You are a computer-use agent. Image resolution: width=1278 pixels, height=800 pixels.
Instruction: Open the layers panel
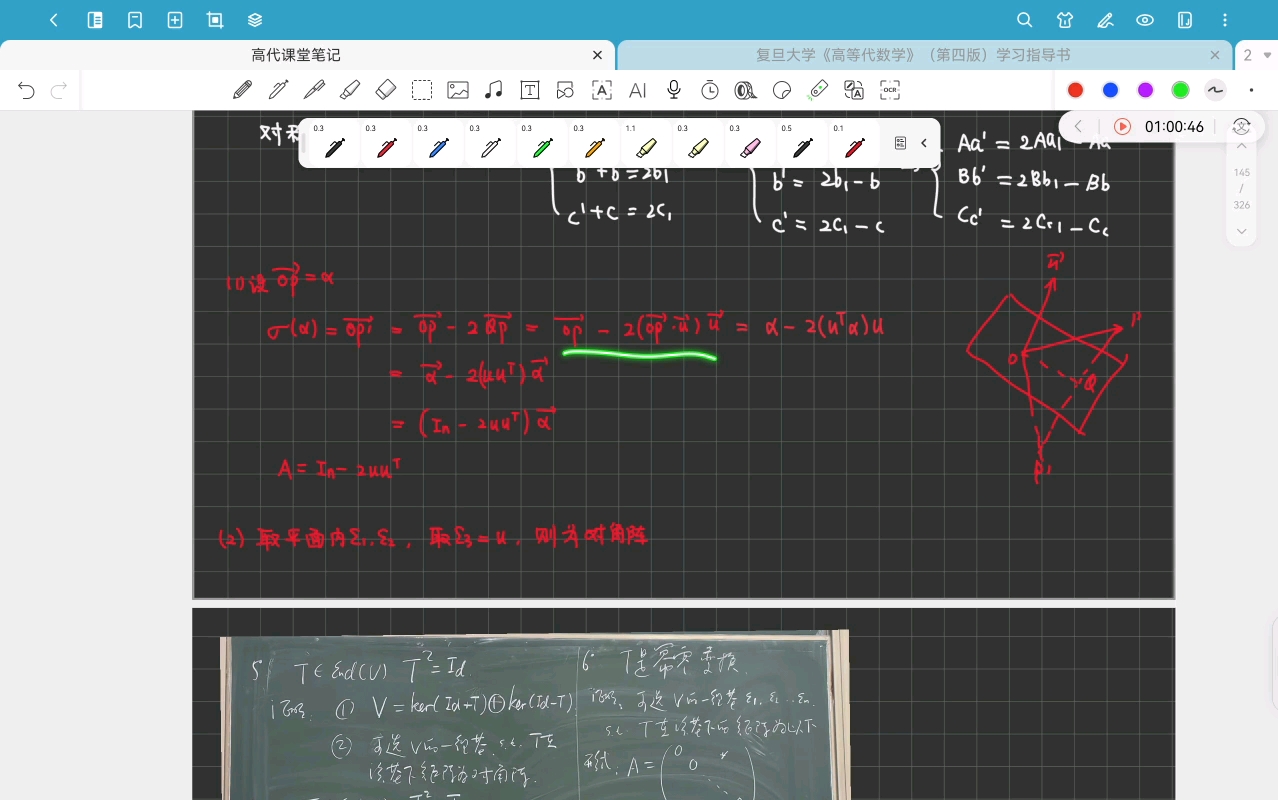coord(255,20)
